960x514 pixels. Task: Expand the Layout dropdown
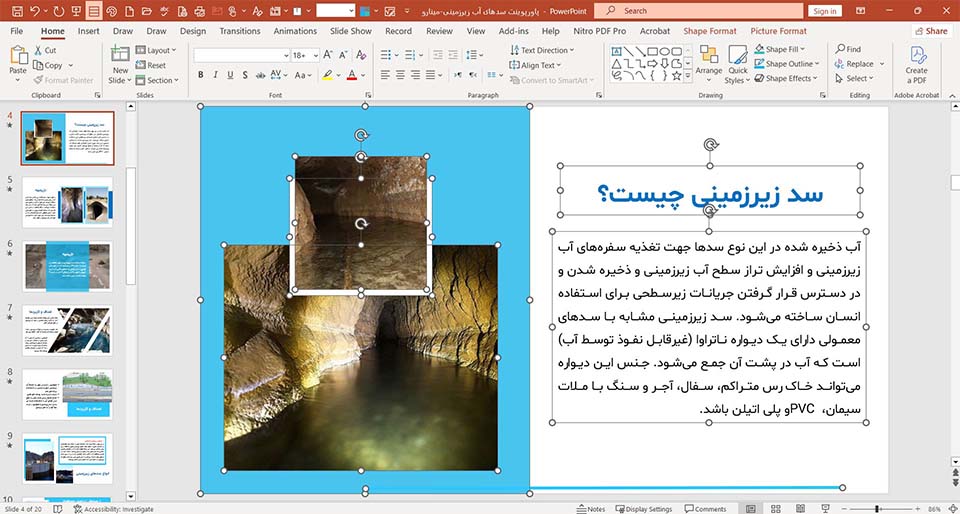coord(156,50)
